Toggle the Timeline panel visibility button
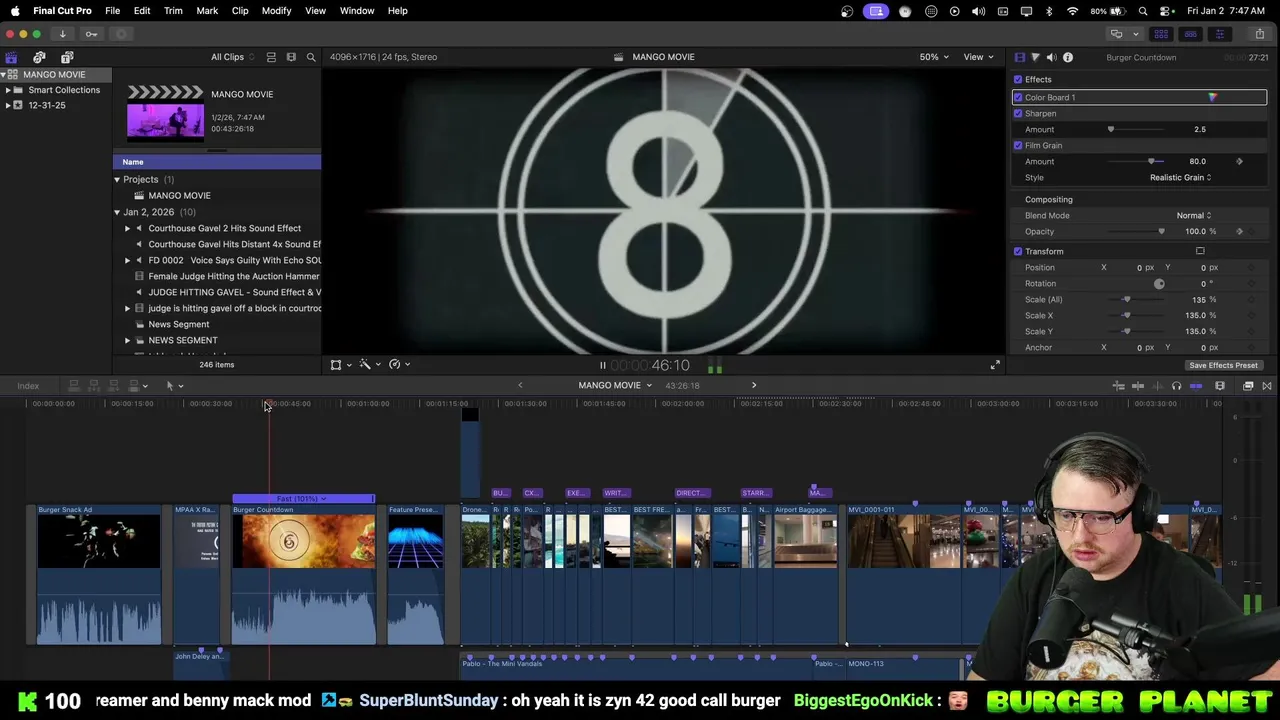 (1190, 34)
